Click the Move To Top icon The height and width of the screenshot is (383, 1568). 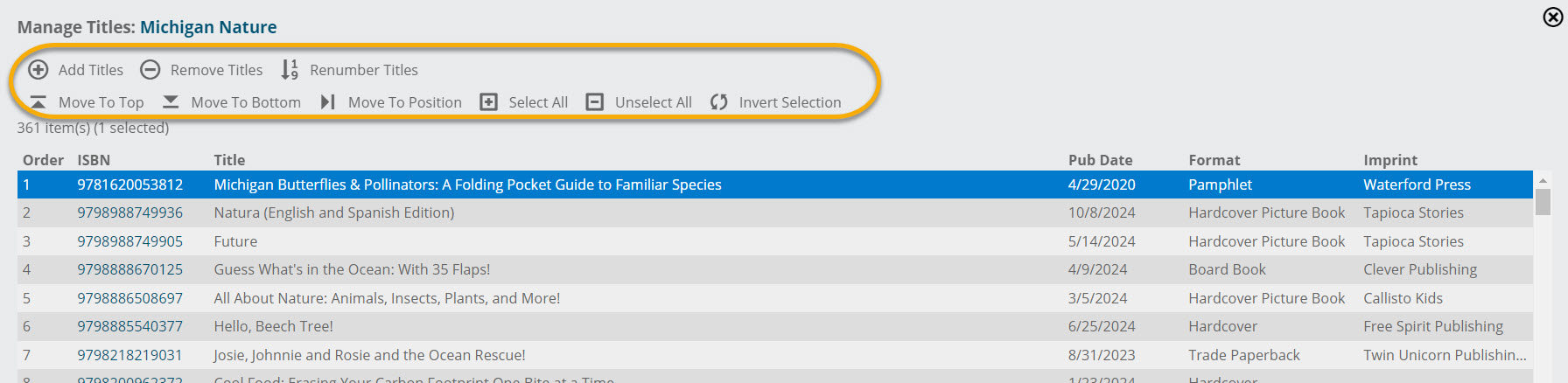pyautogui.click(x=38, y=102)
